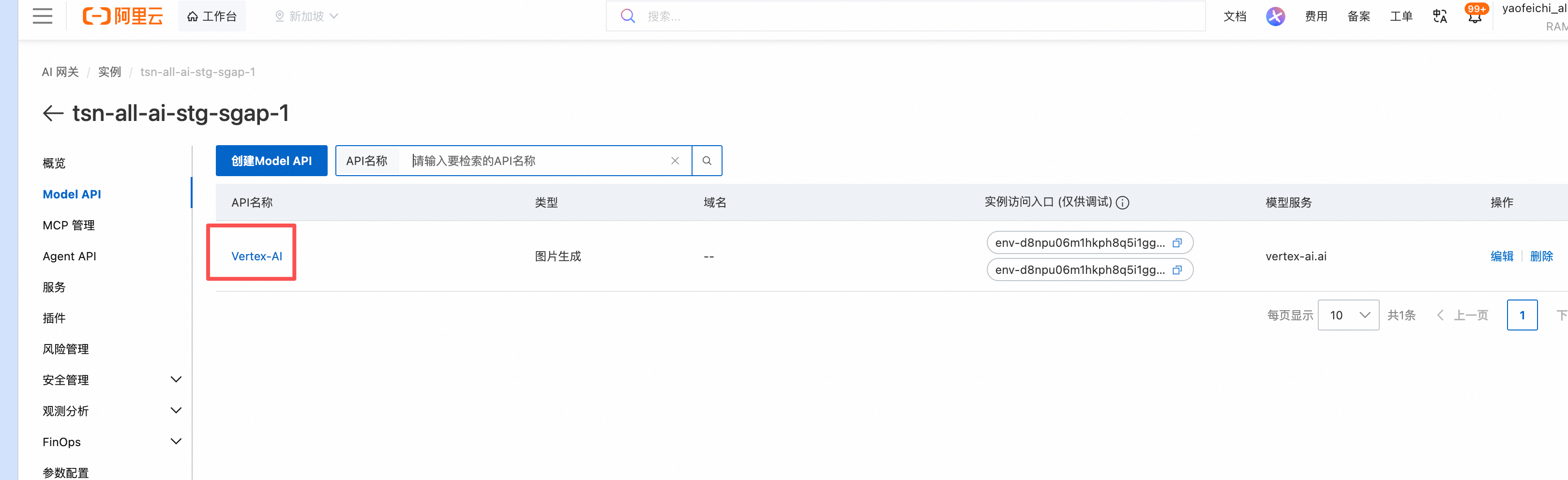
Task: Copy the second env-d8npu06m1hkph8q5i1gg endpoint
Action: 1177,270
